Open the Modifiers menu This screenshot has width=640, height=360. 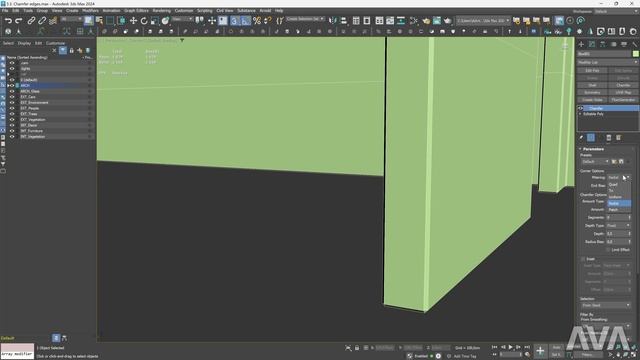tap(90, 11)
